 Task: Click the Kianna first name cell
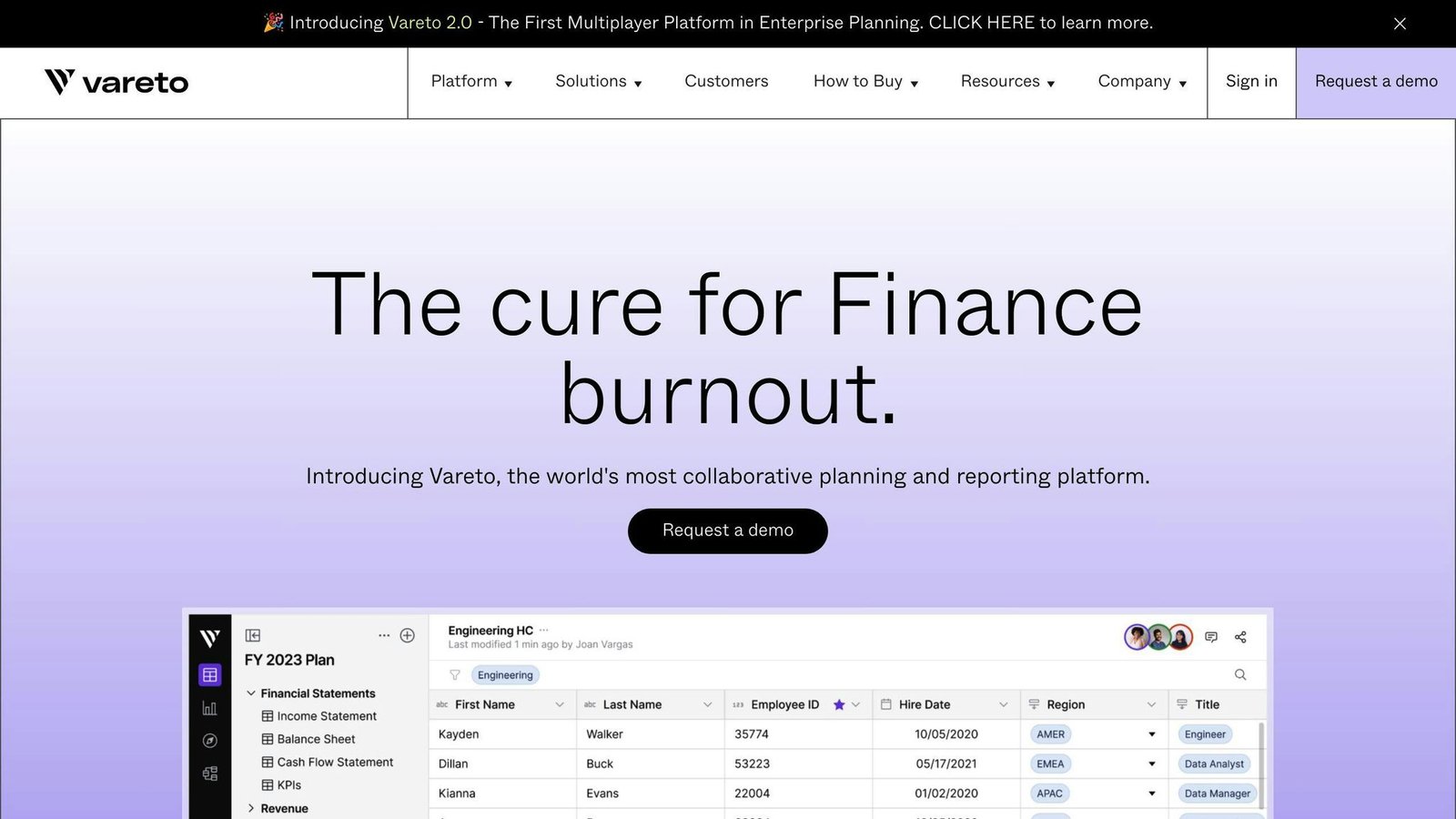pos(502,794)
